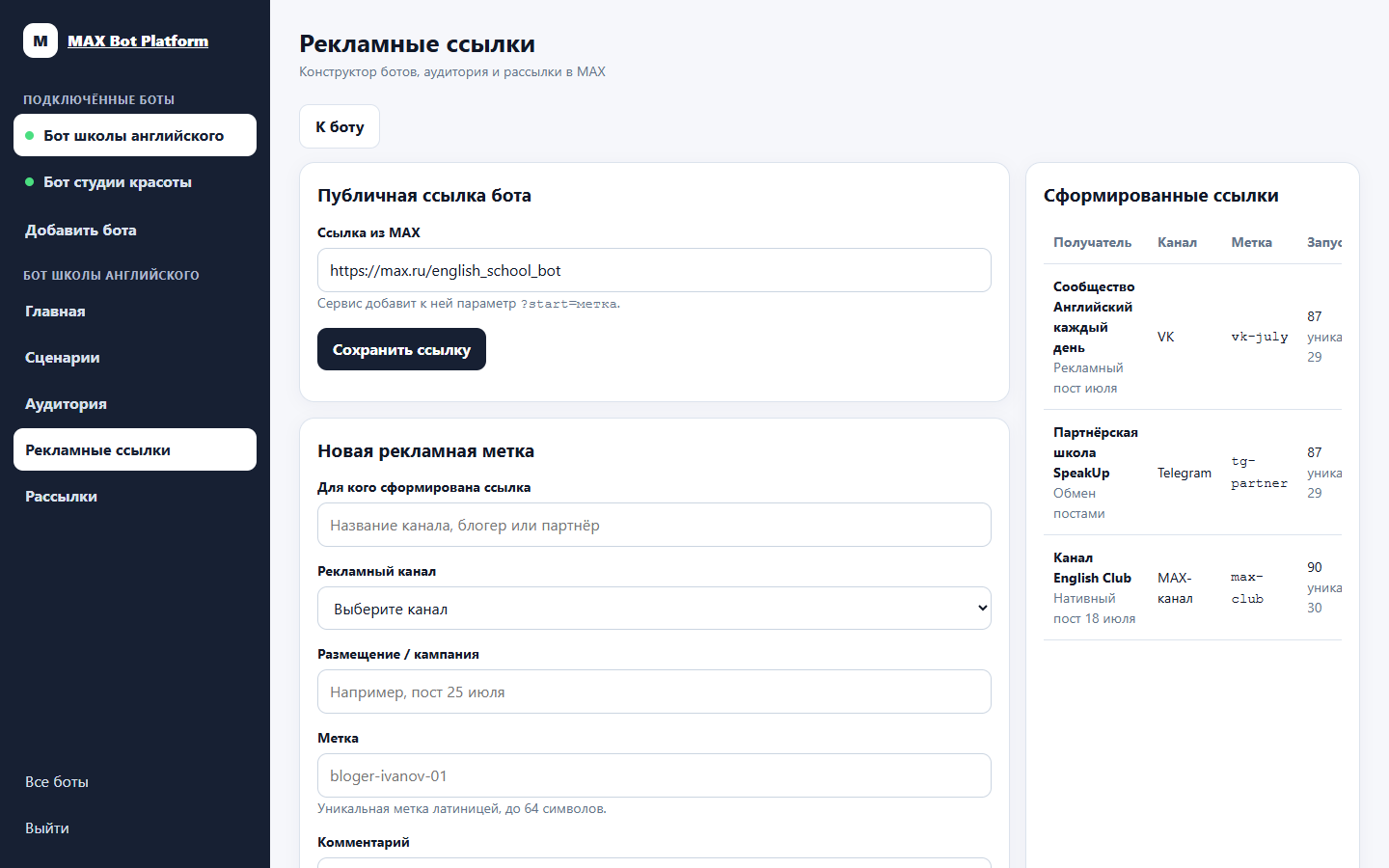
Task: Click the M logo icon
Action: [41, 41]
